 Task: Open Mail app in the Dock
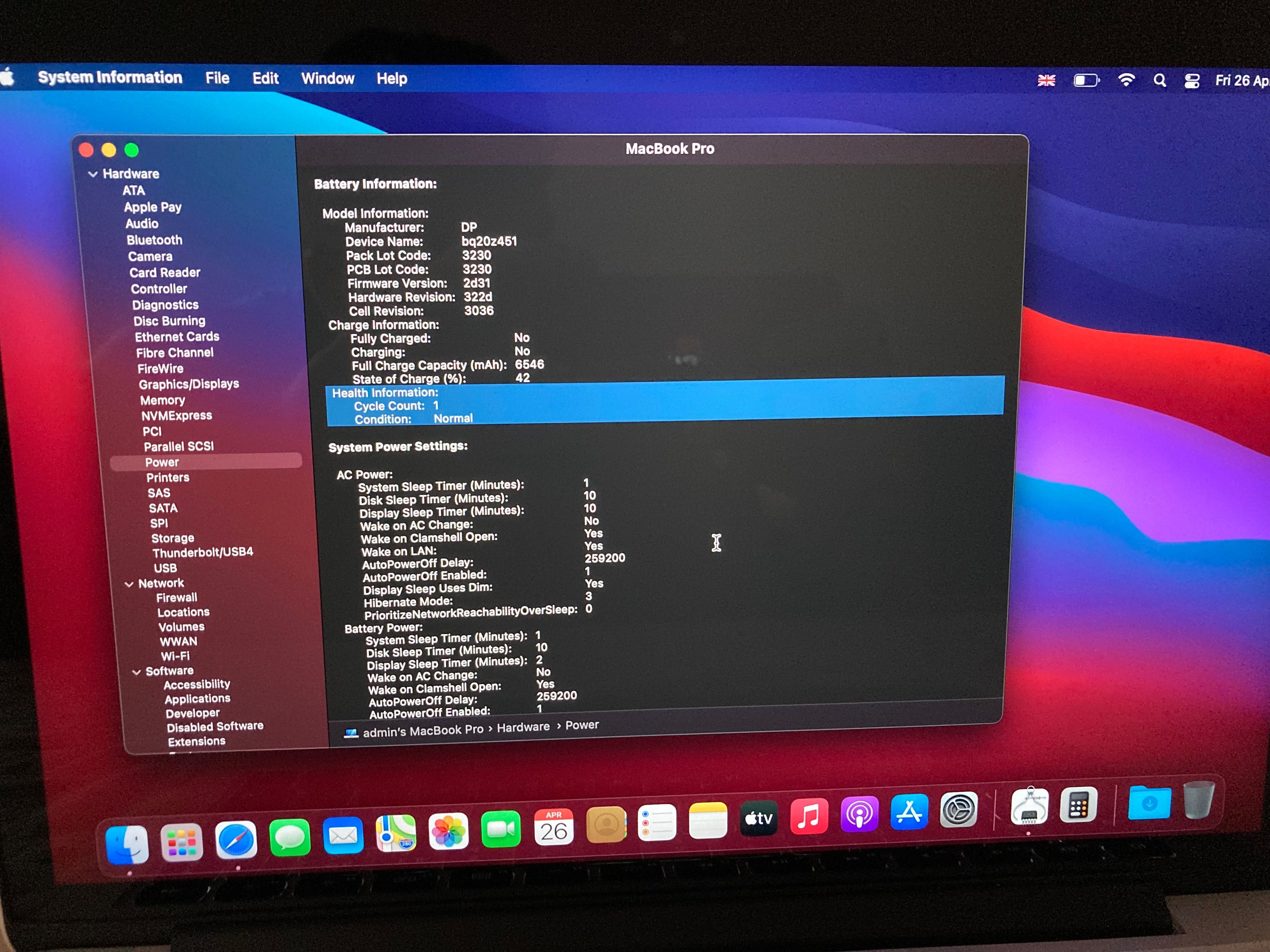point(343,835)
